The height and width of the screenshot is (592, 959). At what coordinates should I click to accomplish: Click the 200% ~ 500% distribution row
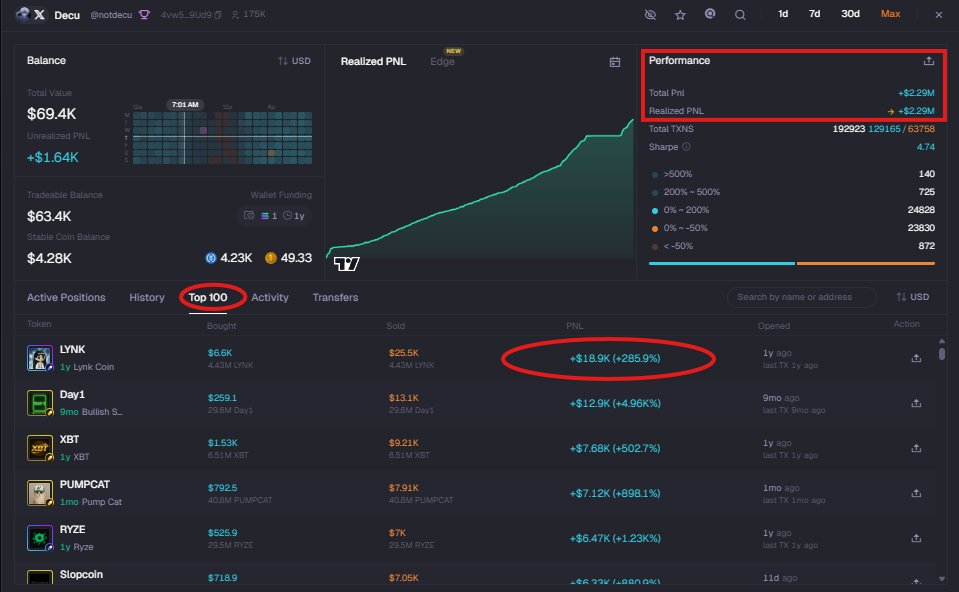(792, 192)
